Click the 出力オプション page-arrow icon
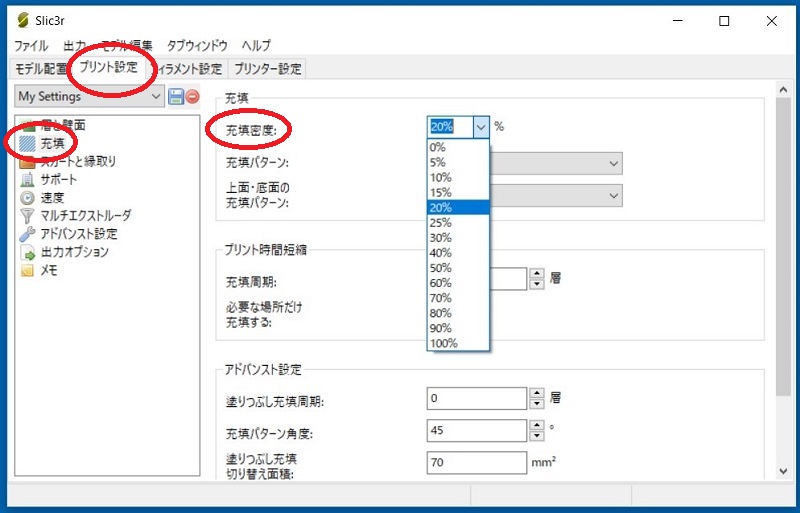 point(27,252)
